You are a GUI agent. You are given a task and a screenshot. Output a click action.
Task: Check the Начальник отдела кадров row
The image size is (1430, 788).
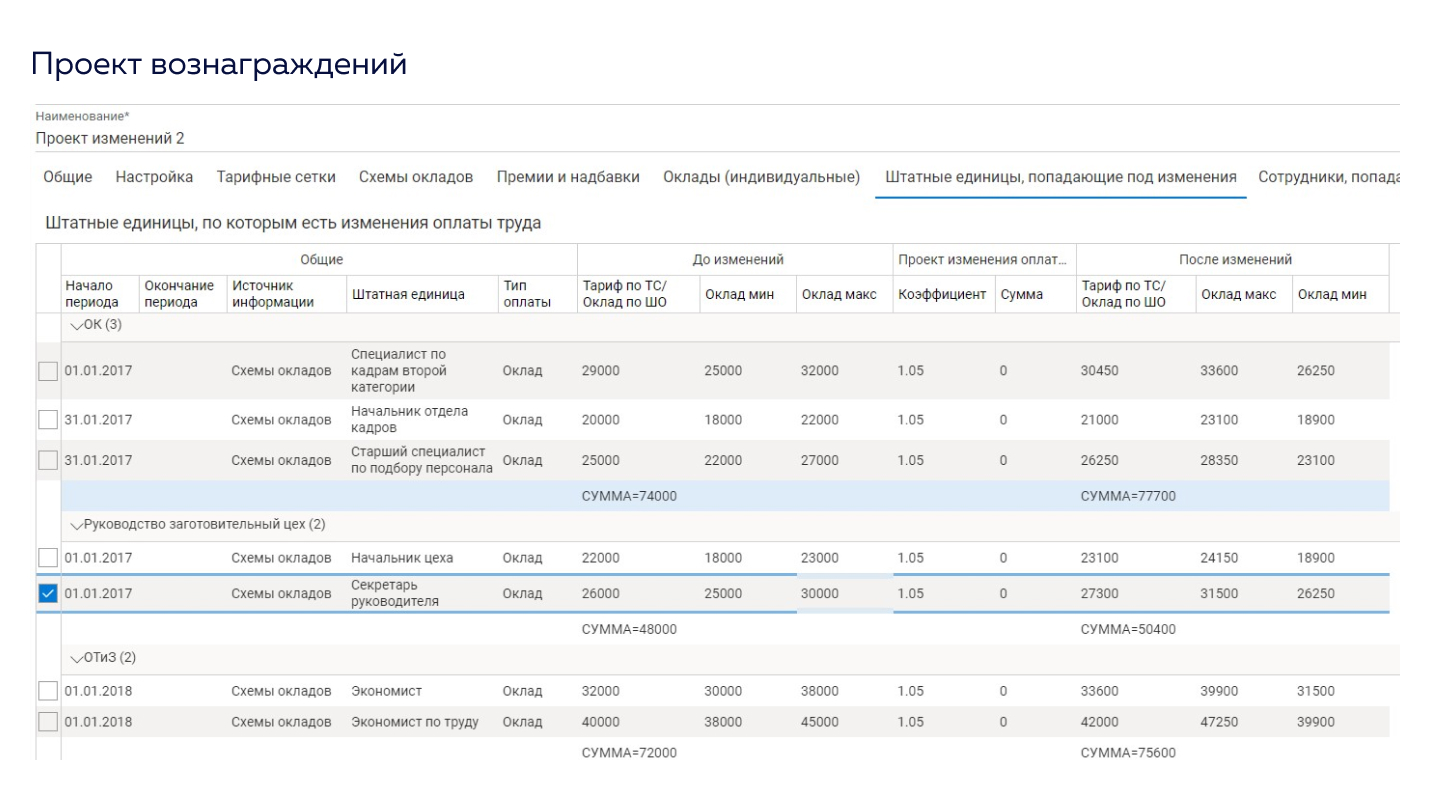[48, 420]
